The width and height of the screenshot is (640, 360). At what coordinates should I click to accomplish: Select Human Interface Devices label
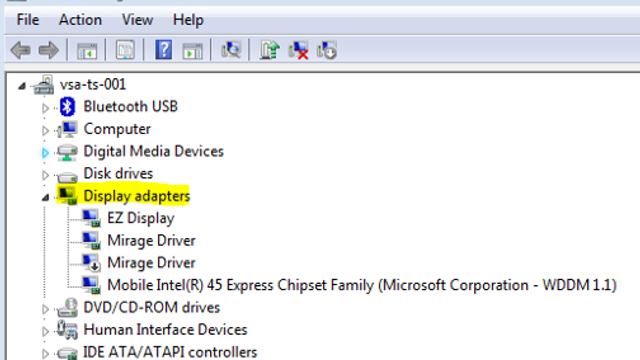tap(165, 329)
